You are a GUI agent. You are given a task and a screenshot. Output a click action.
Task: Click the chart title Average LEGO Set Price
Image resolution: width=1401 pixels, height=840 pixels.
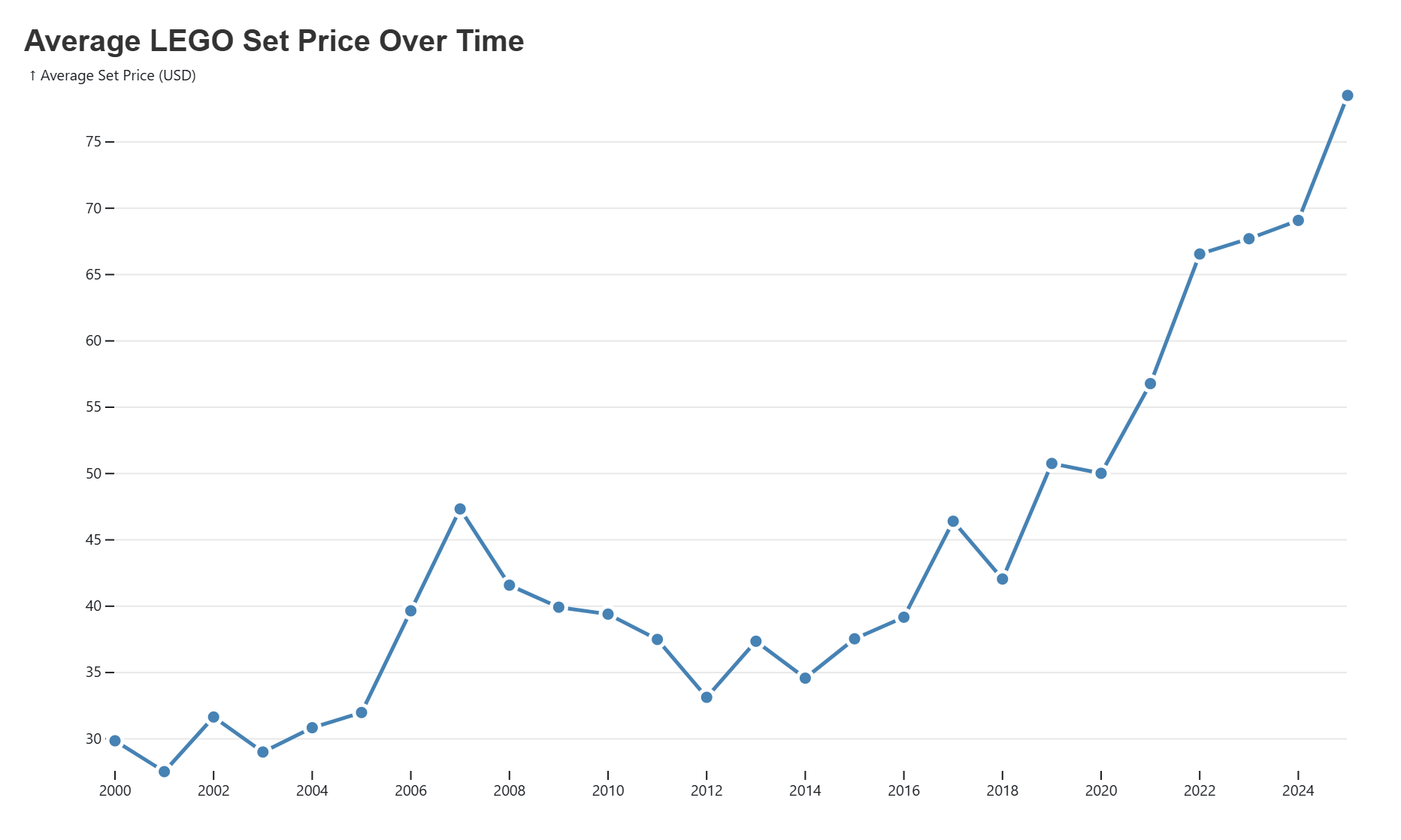tap(274, 41)
